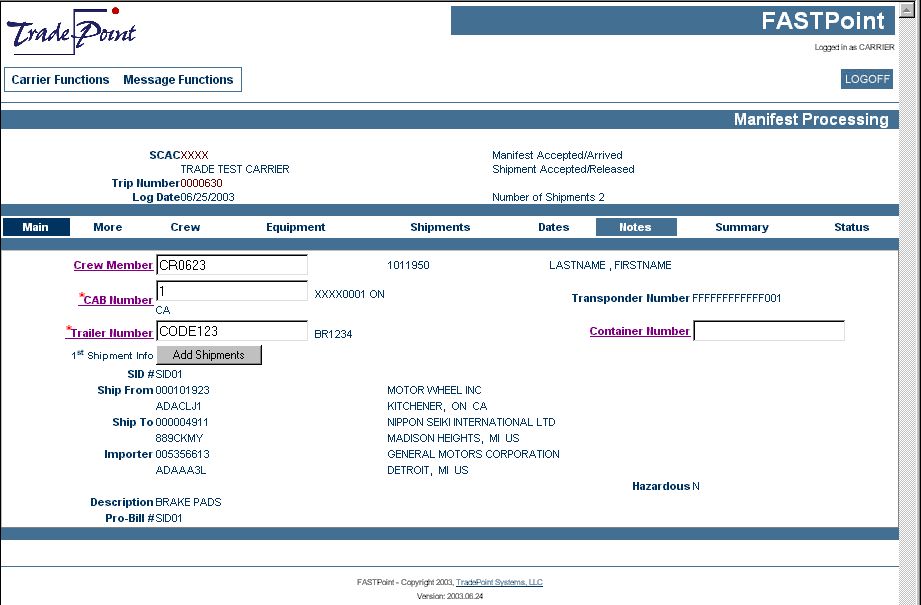Viewport: 921px width, 605px height.
Task: Click the code 889CKMY
Action: coord(179,438)
